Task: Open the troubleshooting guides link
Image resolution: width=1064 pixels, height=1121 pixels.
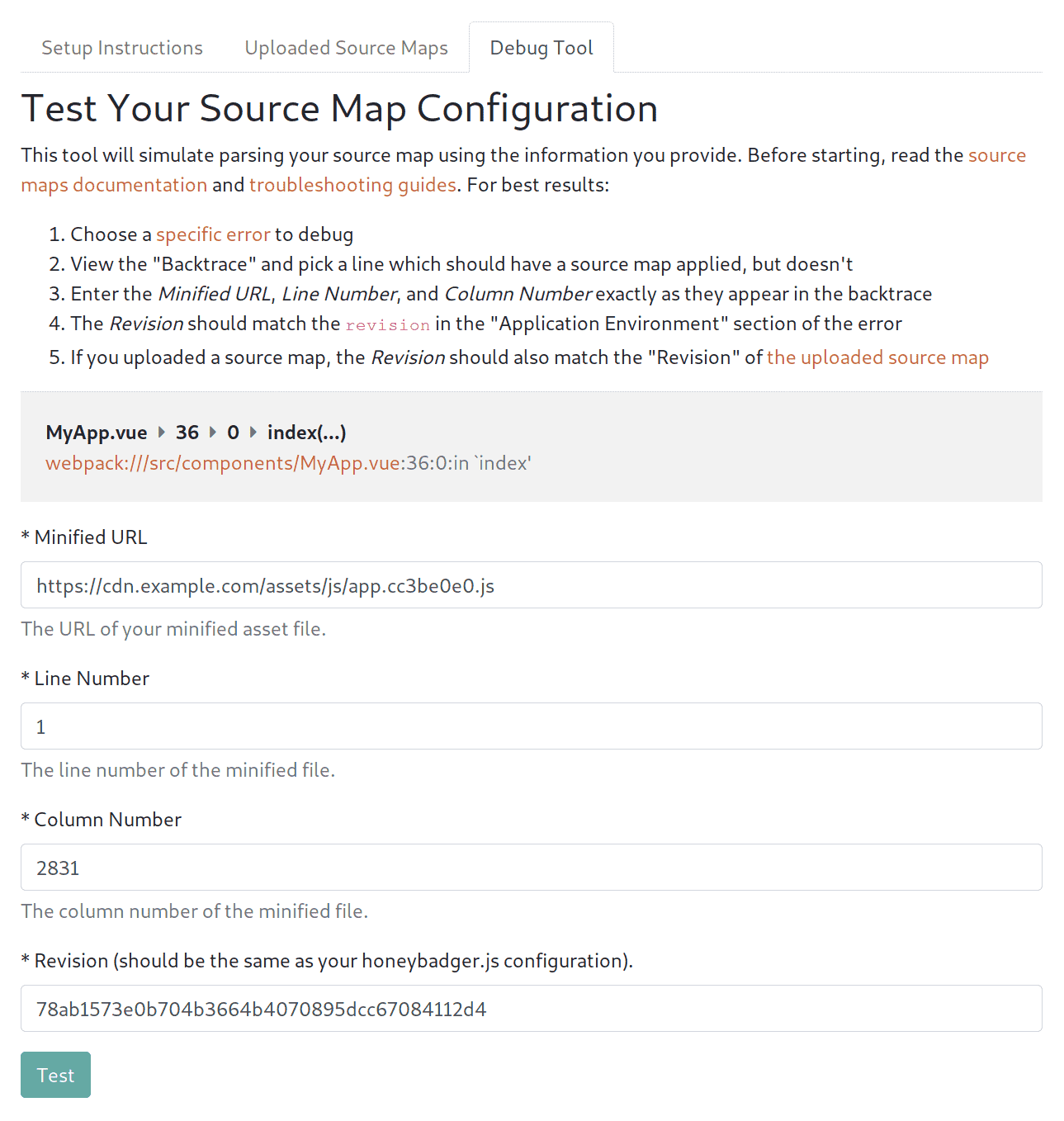Action: click(352, 185)
